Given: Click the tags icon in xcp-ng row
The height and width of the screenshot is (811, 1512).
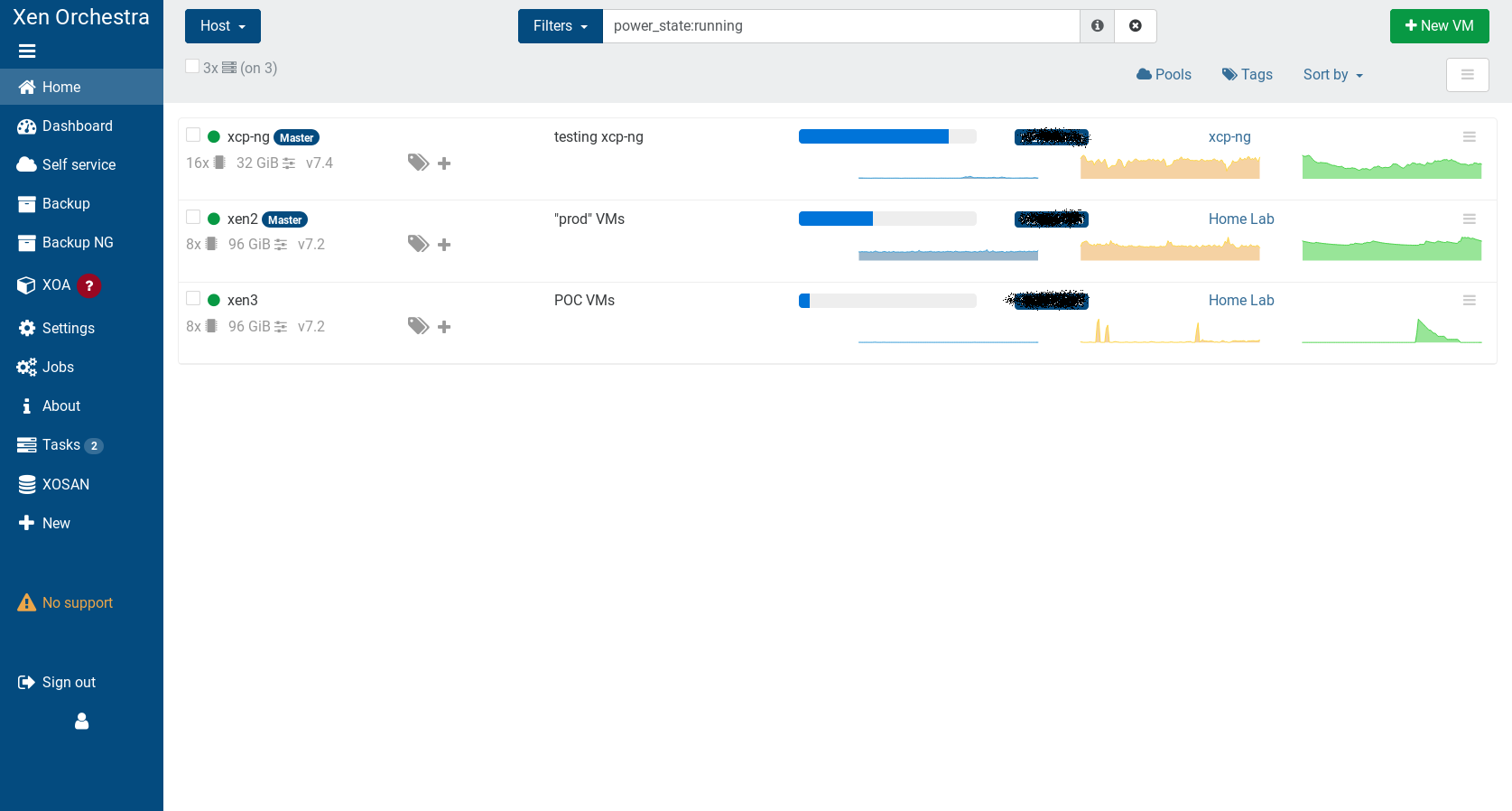Looking at the screenshot, I should (x=418, y=163).
